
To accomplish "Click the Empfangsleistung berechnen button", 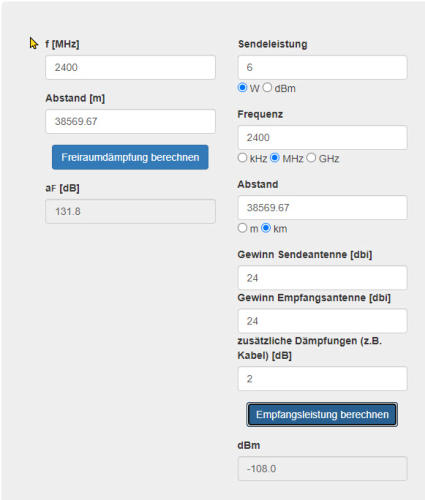I will (322, 414).
